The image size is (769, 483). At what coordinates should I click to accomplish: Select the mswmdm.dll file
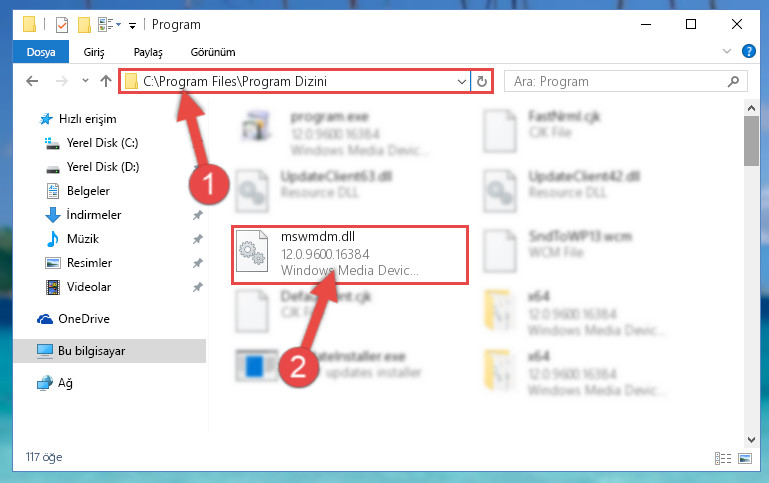point(350,254)
